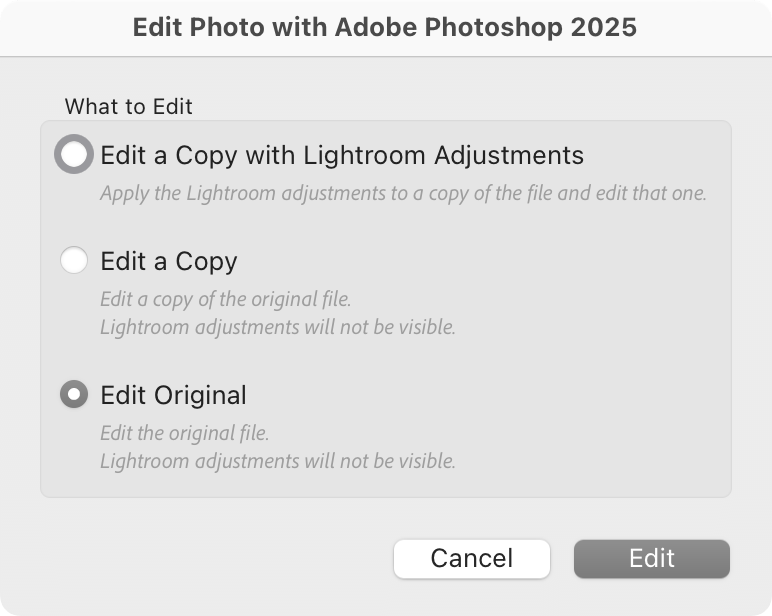Click the not be visible note under Edit a Copy
This screenshot has width=772, height=616.
click(x=278, y=327)
